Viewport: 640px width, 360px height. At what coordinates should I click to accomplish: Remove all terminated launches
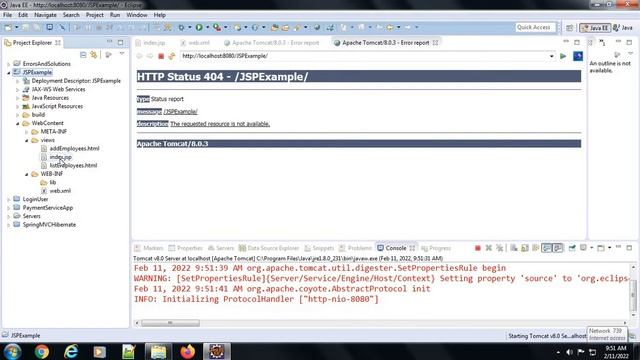coord(500,248)
